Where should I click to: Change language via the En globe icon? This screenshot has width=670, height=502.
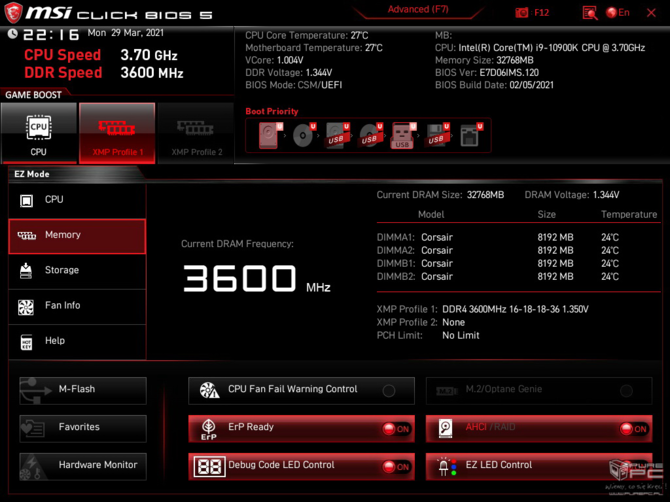618,13
